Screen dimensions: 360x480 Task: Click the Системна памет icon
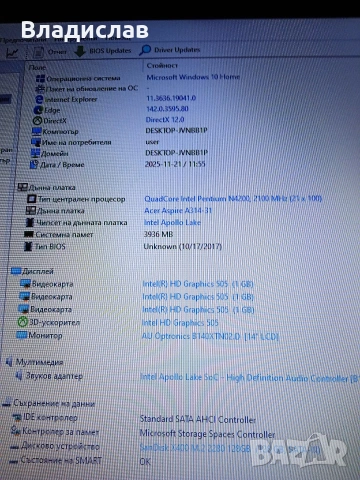coord(29,235)
